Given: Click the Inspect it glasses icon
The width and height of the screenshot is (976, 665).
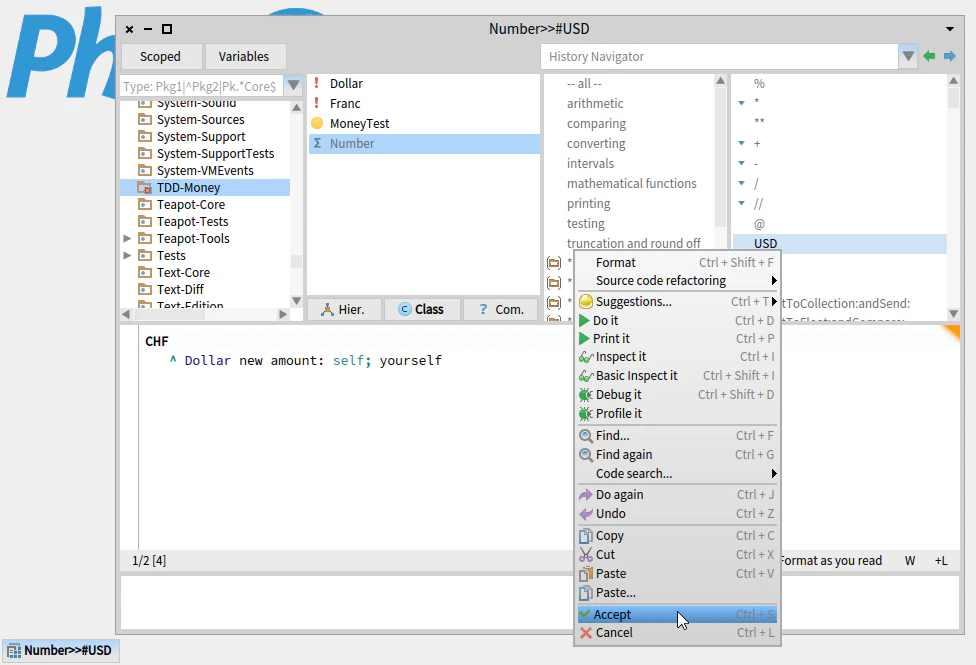Looking at the screenshot, I should (586, 357).
